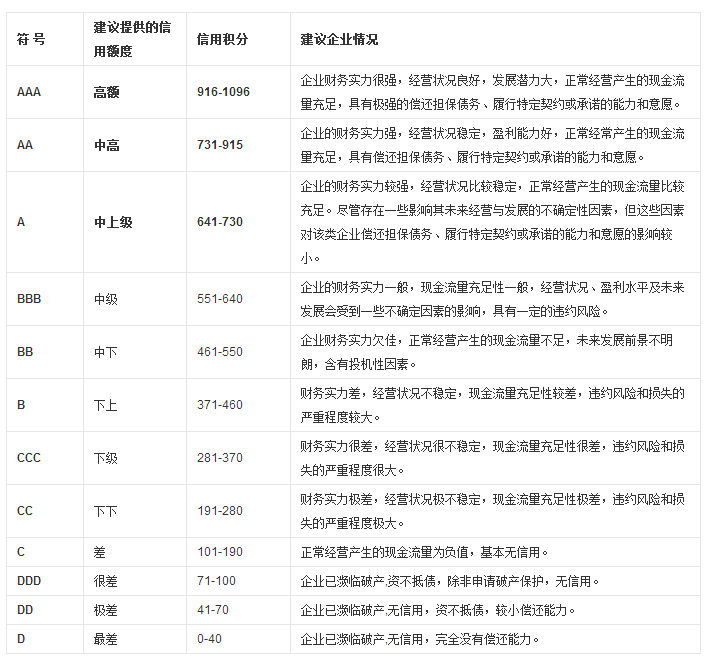
Task: Click the 41-70 credit score cell
Action: tap(214, 609)
